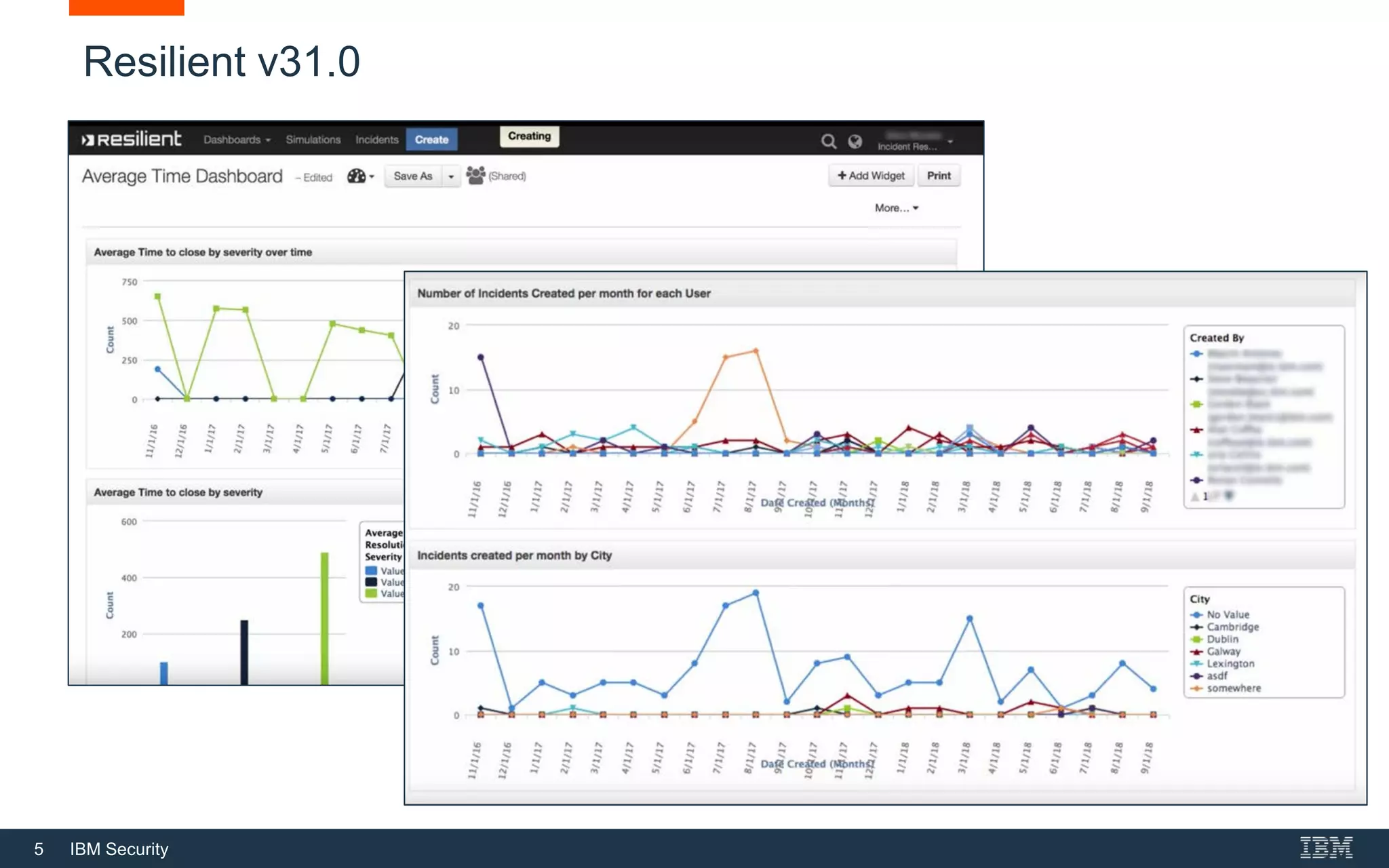This screenshot has width=1389, height=868.
Task: Click the Average Time Dashboard title
Action: (182, 176)
